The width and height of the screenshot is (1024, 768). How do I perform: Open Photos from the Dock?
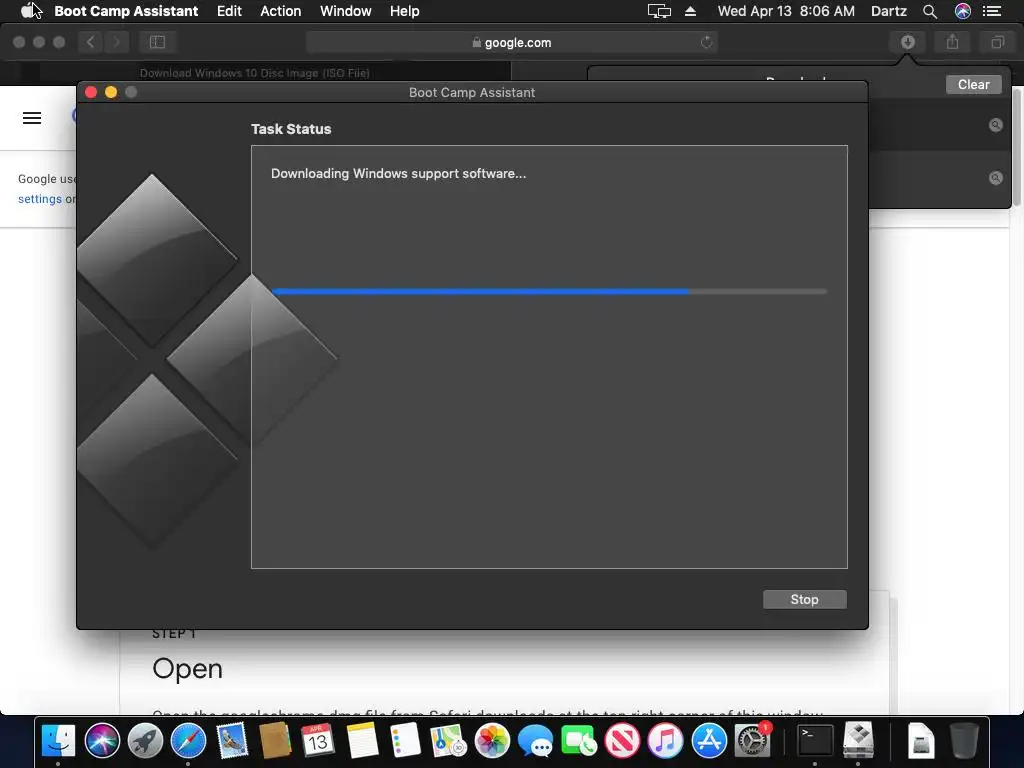492,741
